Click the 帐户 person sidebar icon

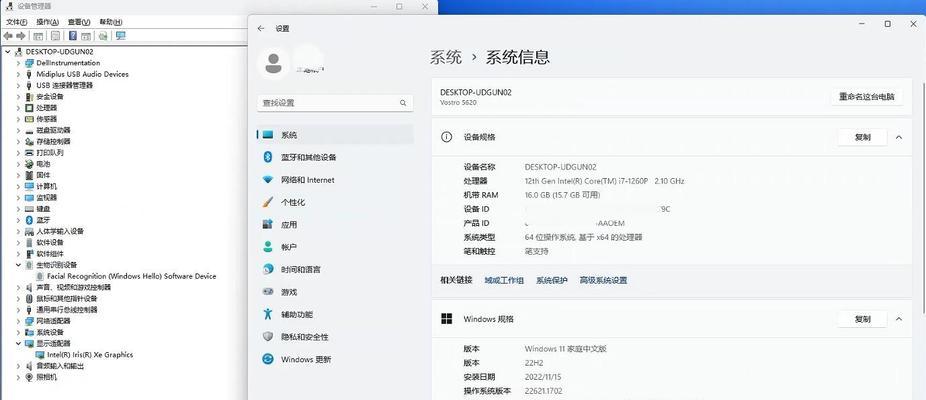point(268,247)
